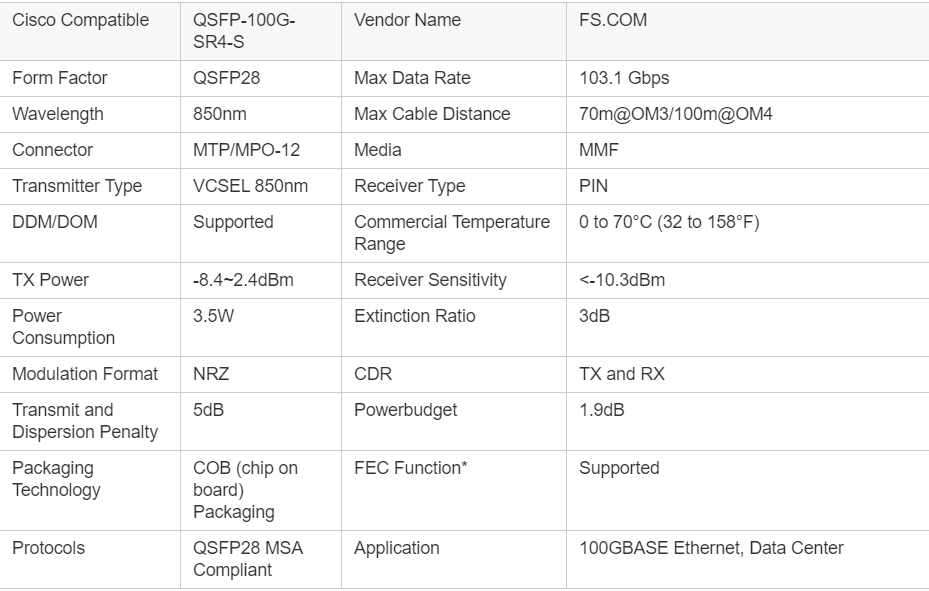Viewport: 929px width, 591px height.
Task: Select the 70m@OM3/100m@OM4 distance text
Action: [675, 114]
